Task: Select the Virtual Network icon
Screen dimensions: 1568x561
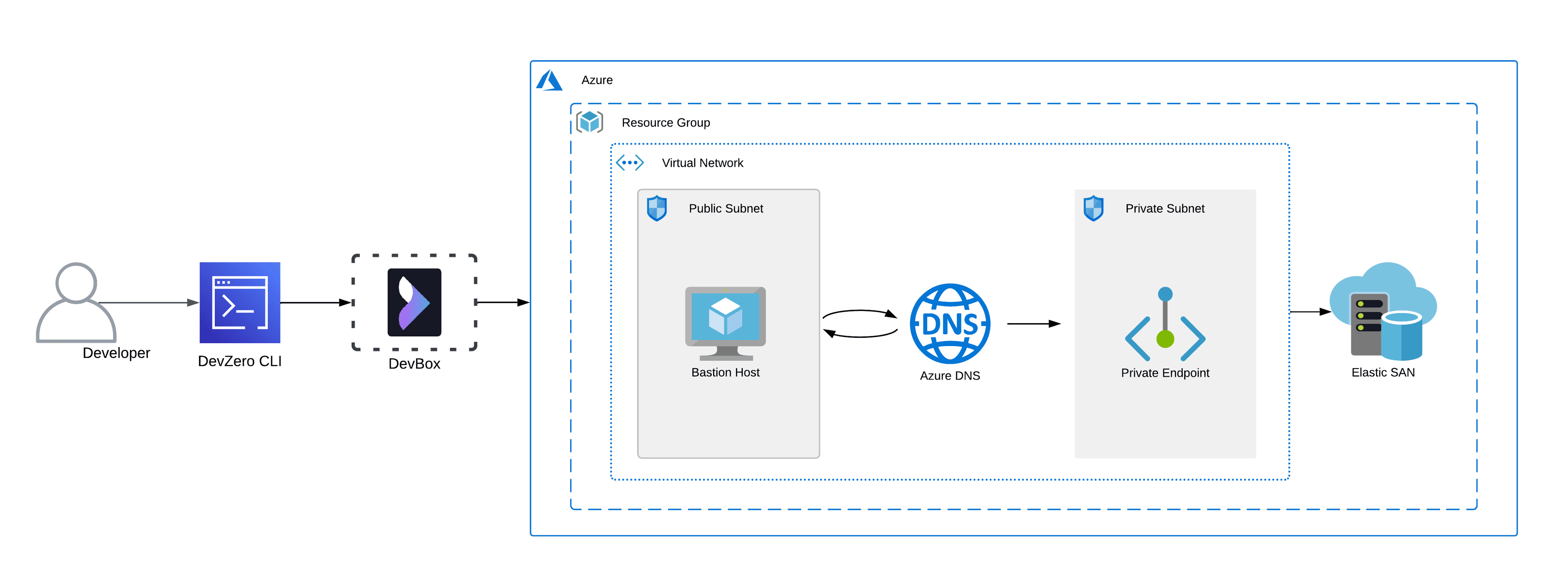Action: tap(629, 163)
